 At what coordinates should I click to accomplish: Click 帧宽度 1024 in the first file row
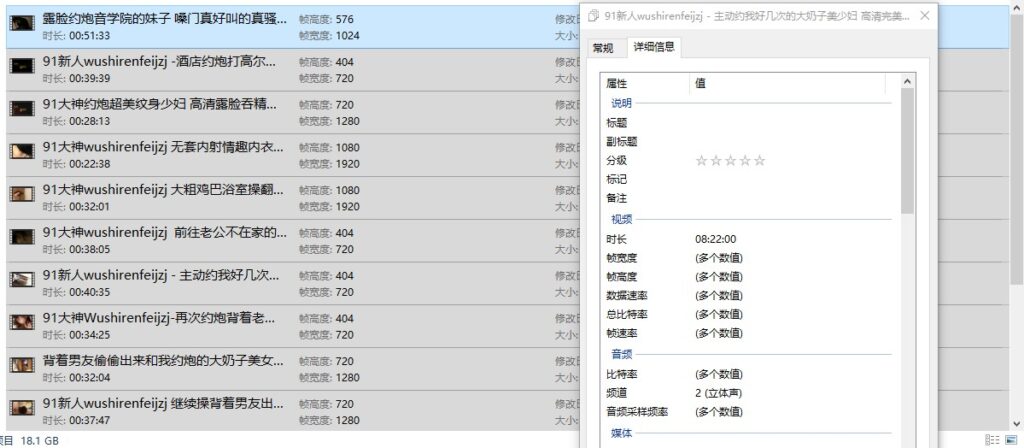coord(329,35)
